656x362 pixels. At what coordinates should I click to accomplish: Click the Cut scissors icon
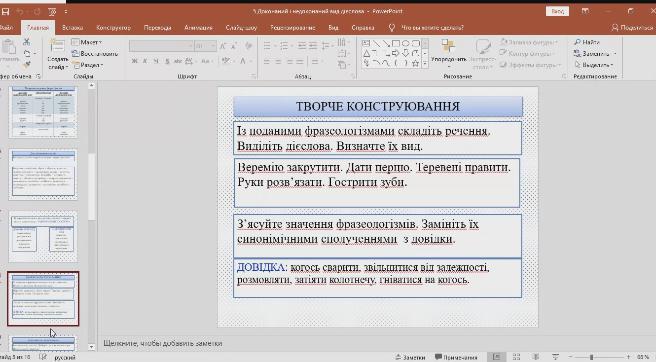[26, 42]
